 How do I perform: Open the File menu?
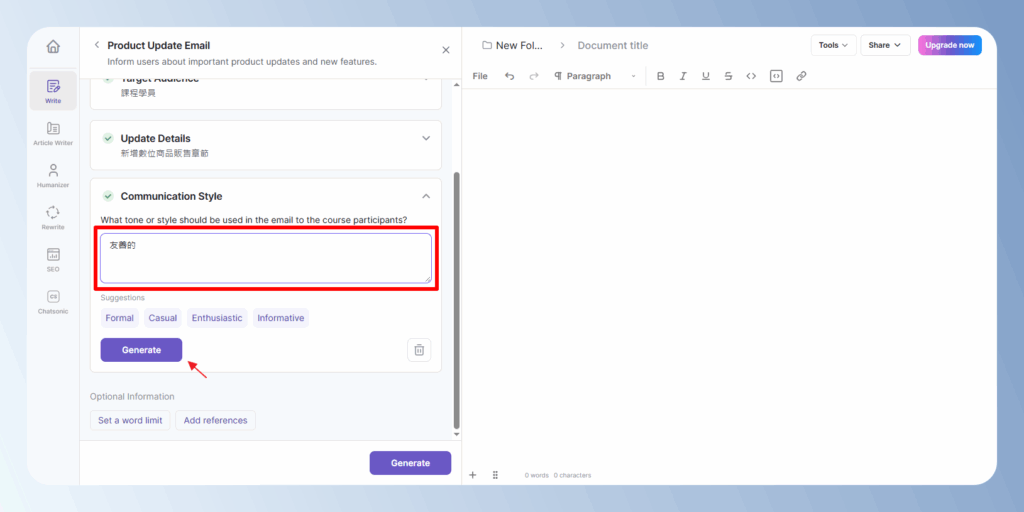click(x=480, y=76)
